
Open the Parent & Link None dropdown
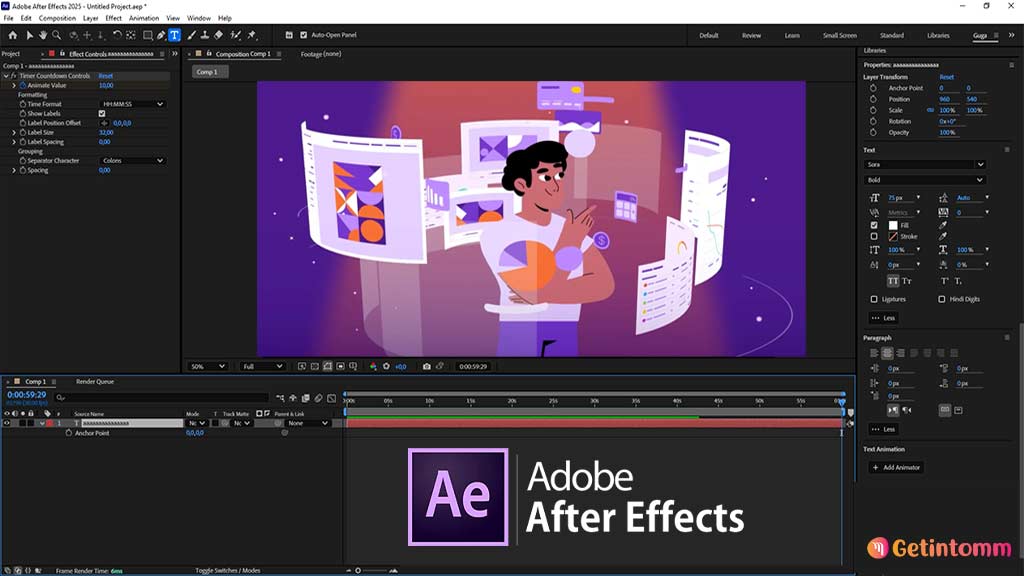click(308, 423)
